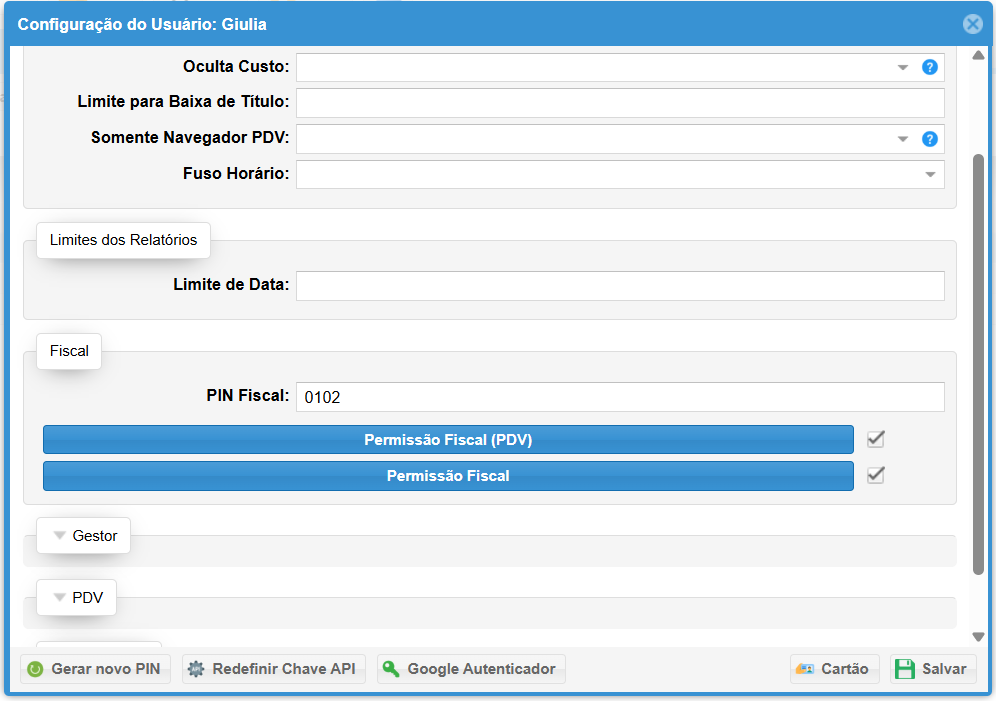Screen dimensions: 996x701
Task: Open the Oculta Custo dropdown
Action: 902,68
